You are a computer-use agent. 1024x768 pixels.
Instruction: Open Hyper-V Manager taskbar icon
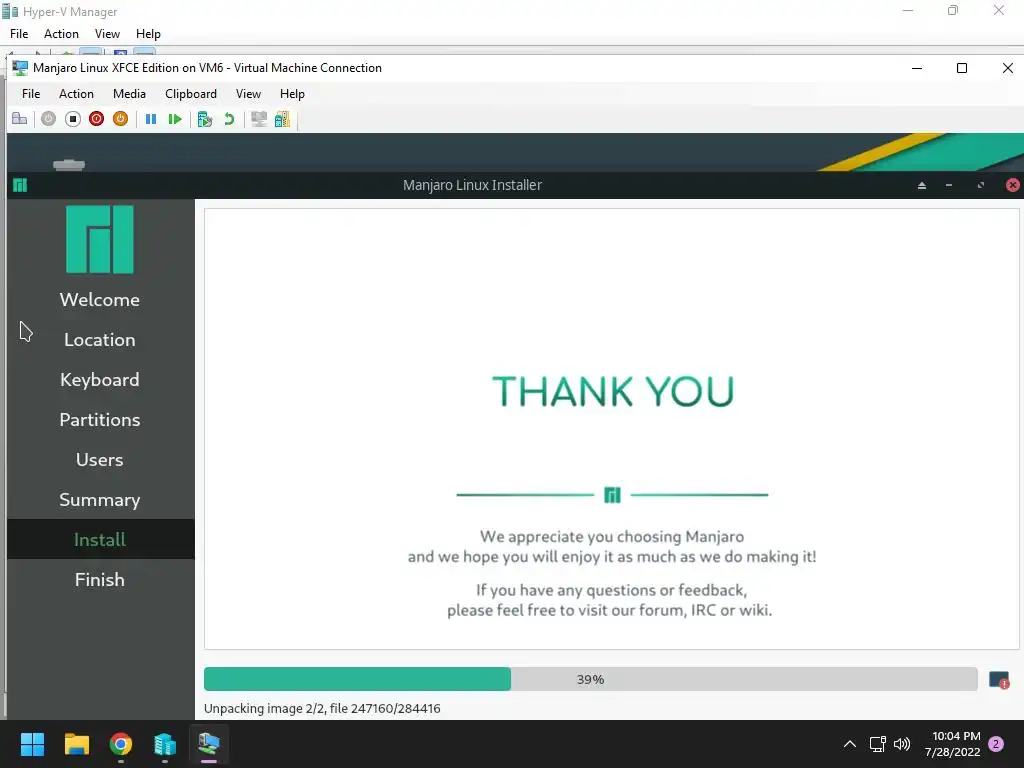(x=165, y=744)
